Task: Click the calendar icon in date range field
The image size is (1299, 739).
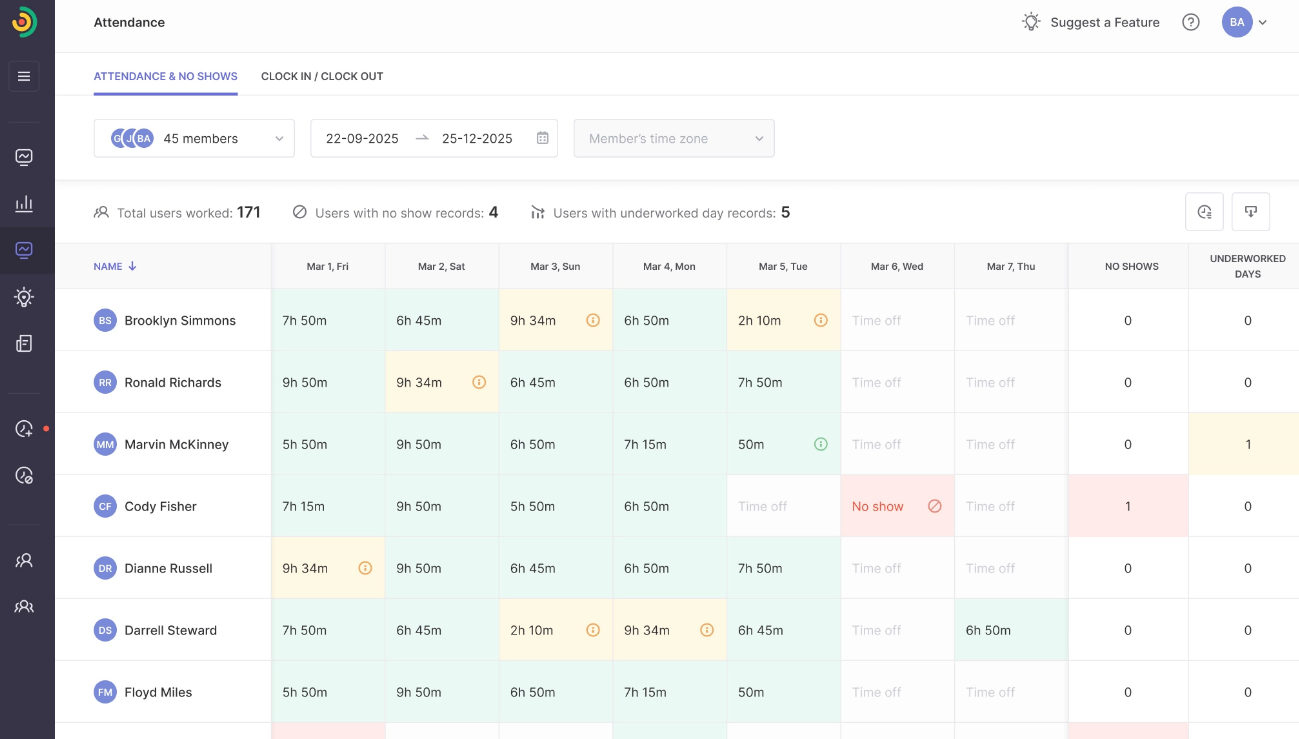Action: (542, 139)
